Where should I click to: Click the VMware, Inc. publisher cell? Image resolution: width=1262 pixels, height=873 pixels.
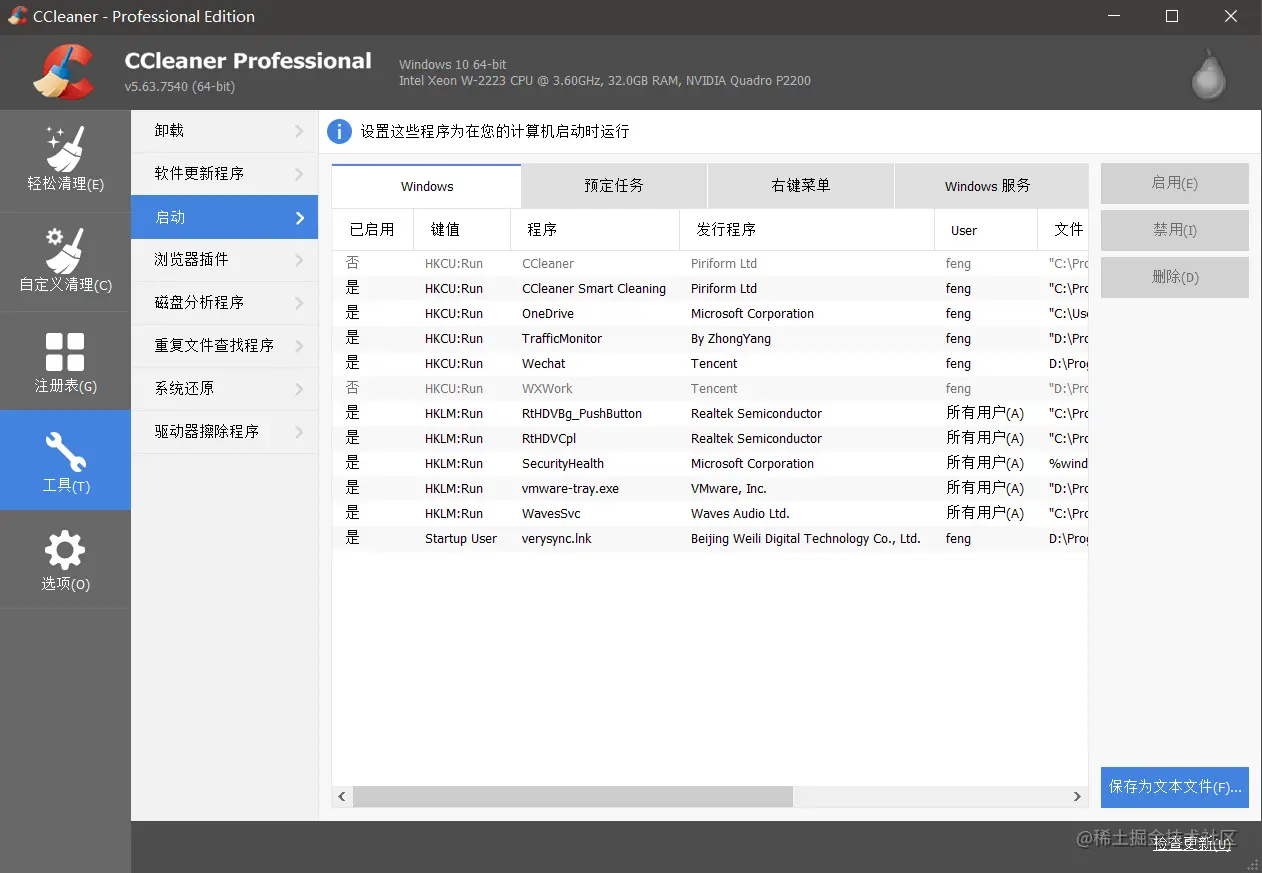coord(728,489)
